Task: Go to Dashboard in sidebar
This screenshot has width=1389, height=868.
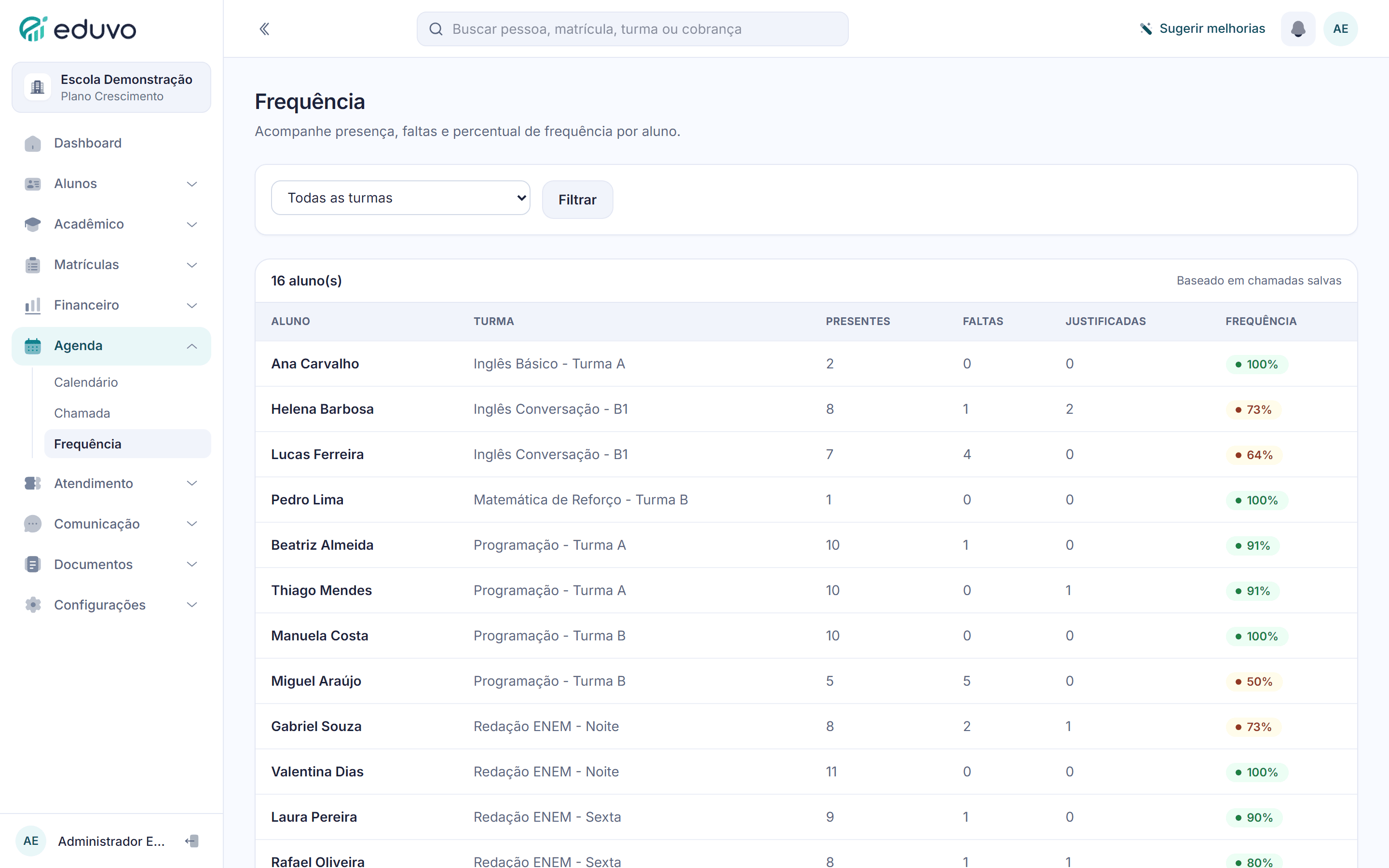Action: coord(111,143)
